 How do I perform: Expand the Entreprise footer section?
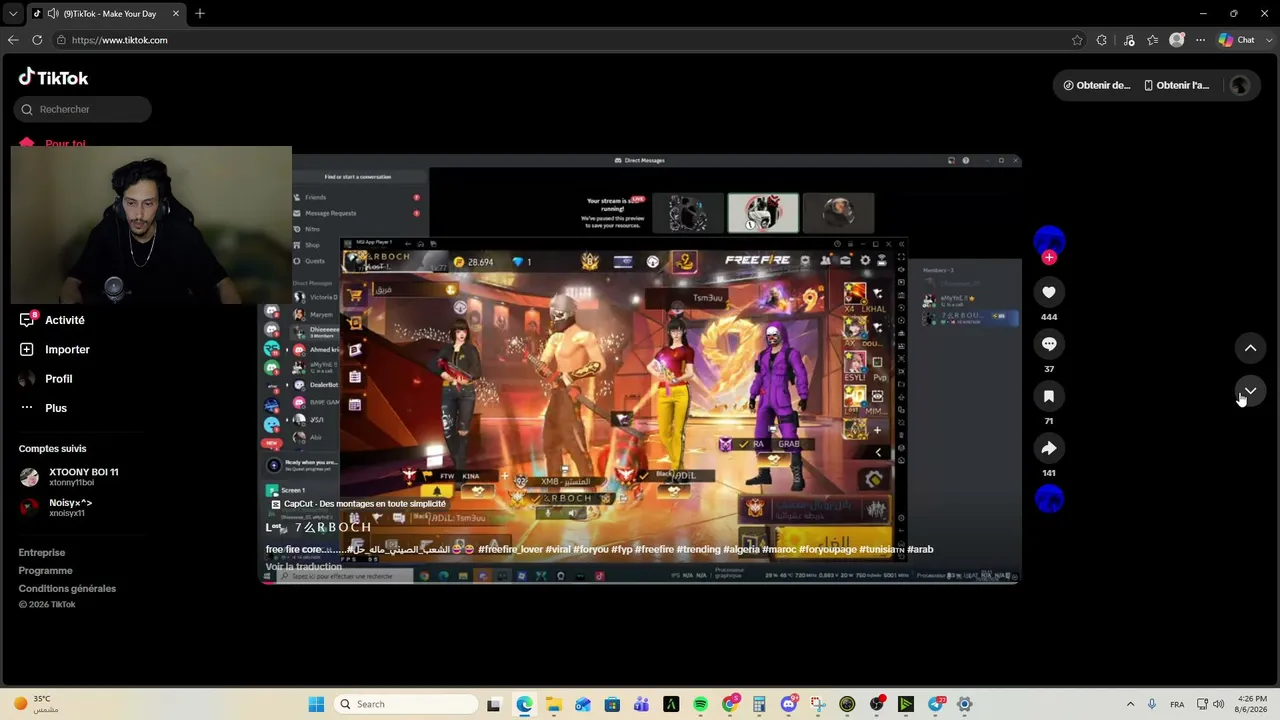coord(42,552)
